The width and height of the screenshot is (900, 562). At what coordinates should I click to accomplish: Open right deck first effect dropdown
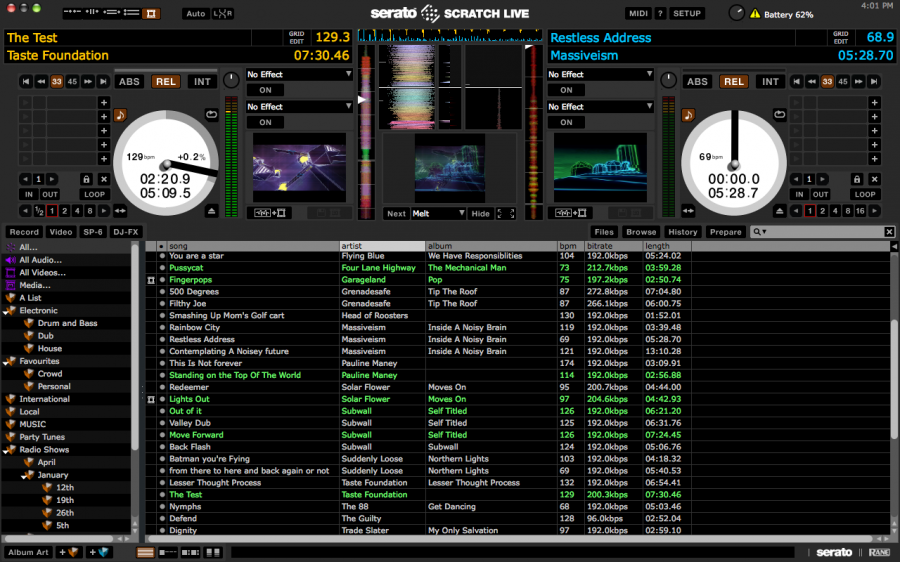[x=600, y=74]
